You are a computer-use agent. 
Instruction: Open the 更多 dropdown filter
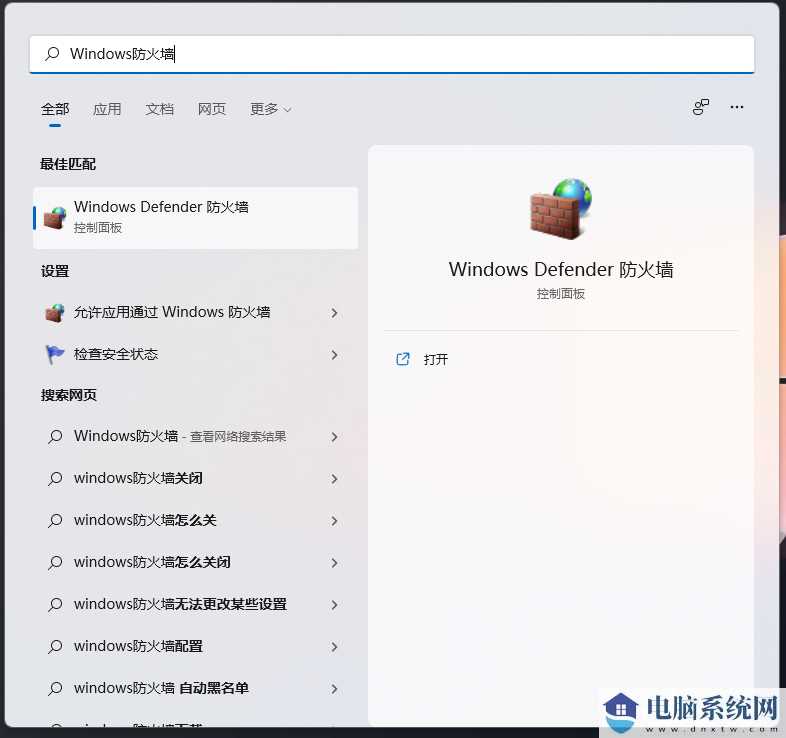(x=271, y=109)
